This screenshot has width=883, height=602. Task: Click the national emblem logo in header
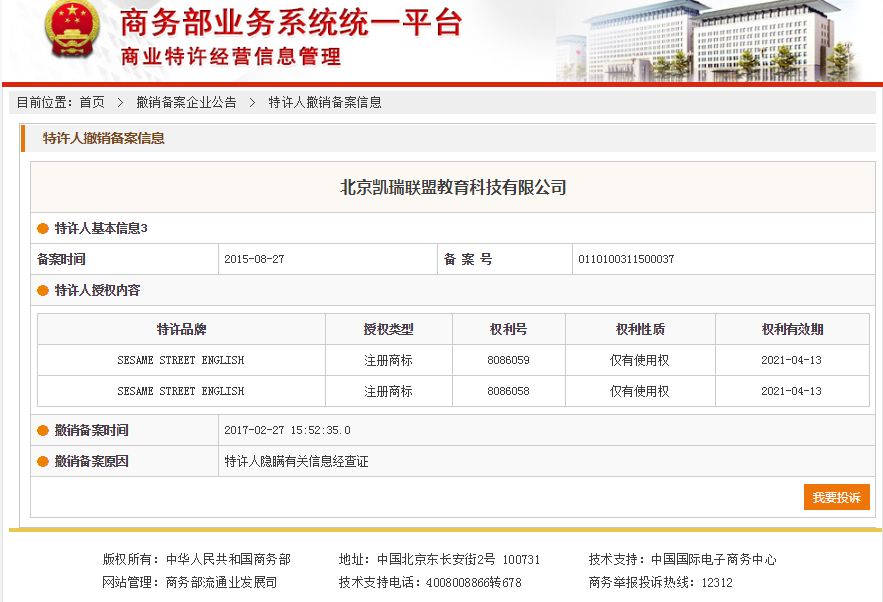[72, 30]
